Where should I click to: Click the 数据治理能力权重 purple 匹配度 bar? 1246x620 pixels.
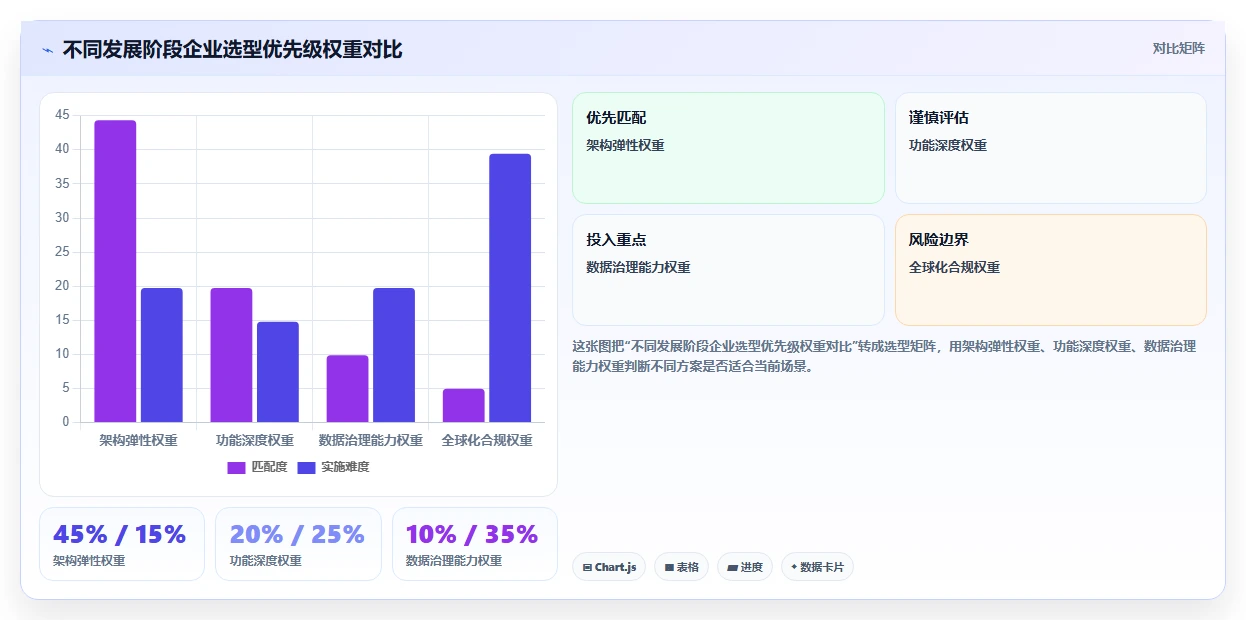[348, 389]
